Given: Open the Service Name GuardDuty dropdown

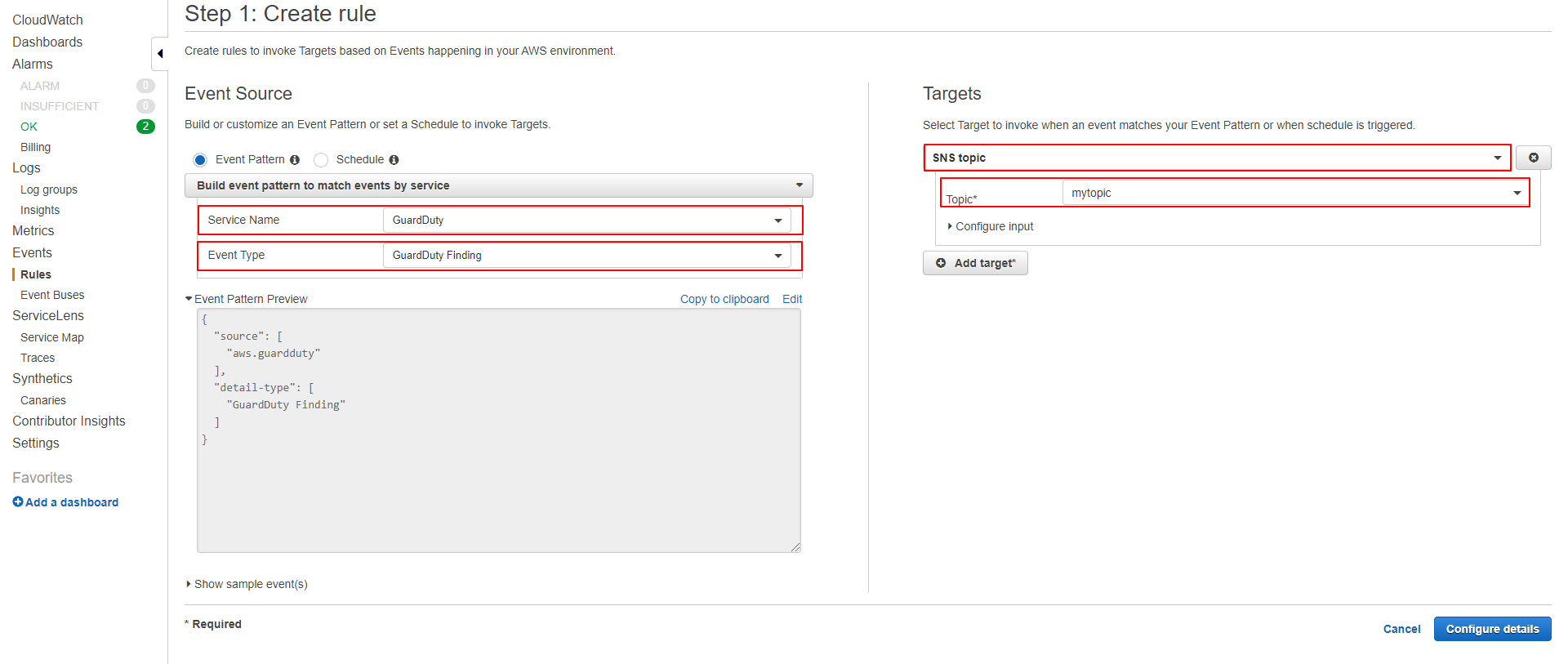Looking at the screenshot, I should 586,221.
